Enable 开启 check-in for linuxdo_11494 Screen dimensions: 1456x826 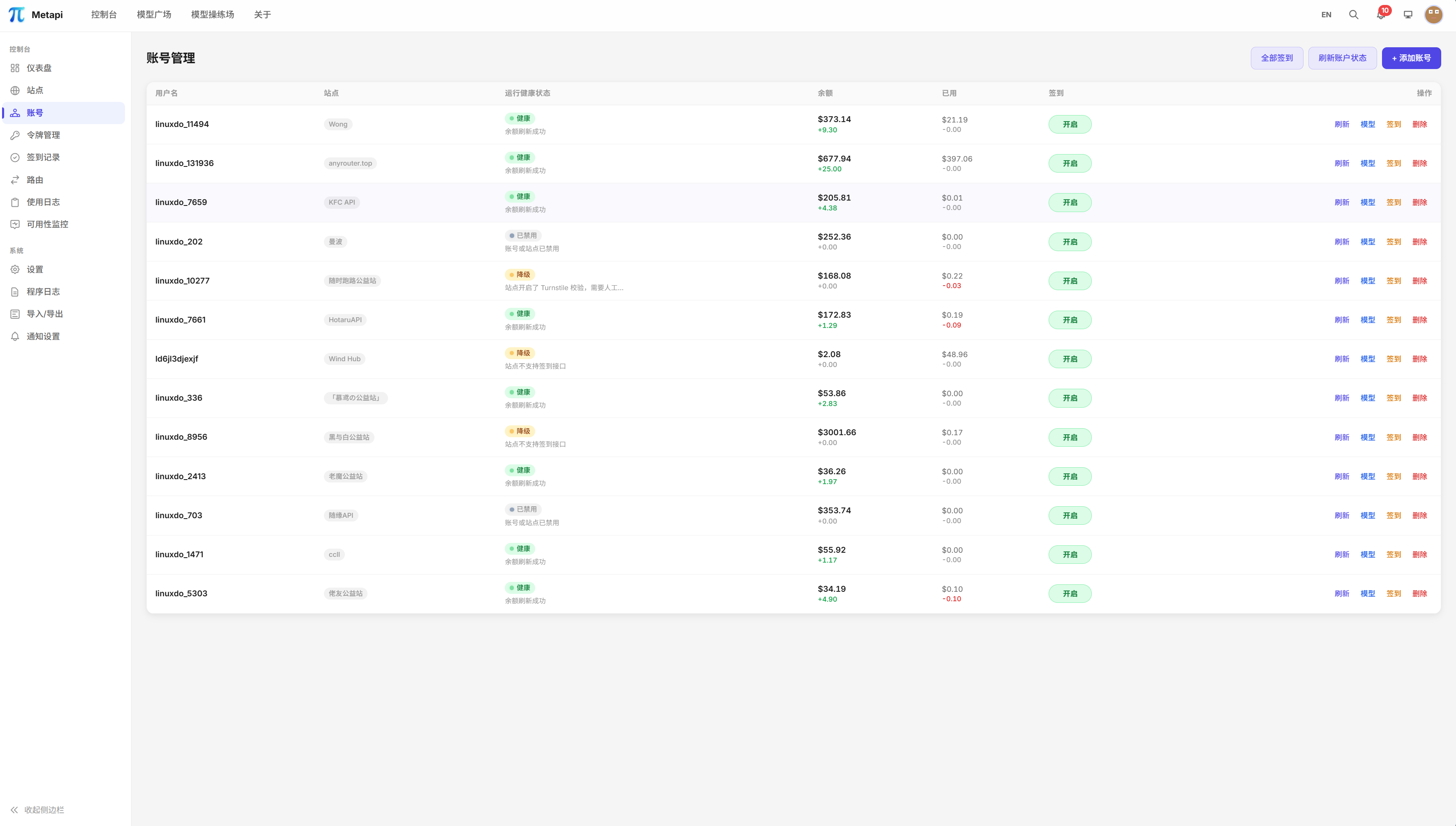coord(1070,124)
